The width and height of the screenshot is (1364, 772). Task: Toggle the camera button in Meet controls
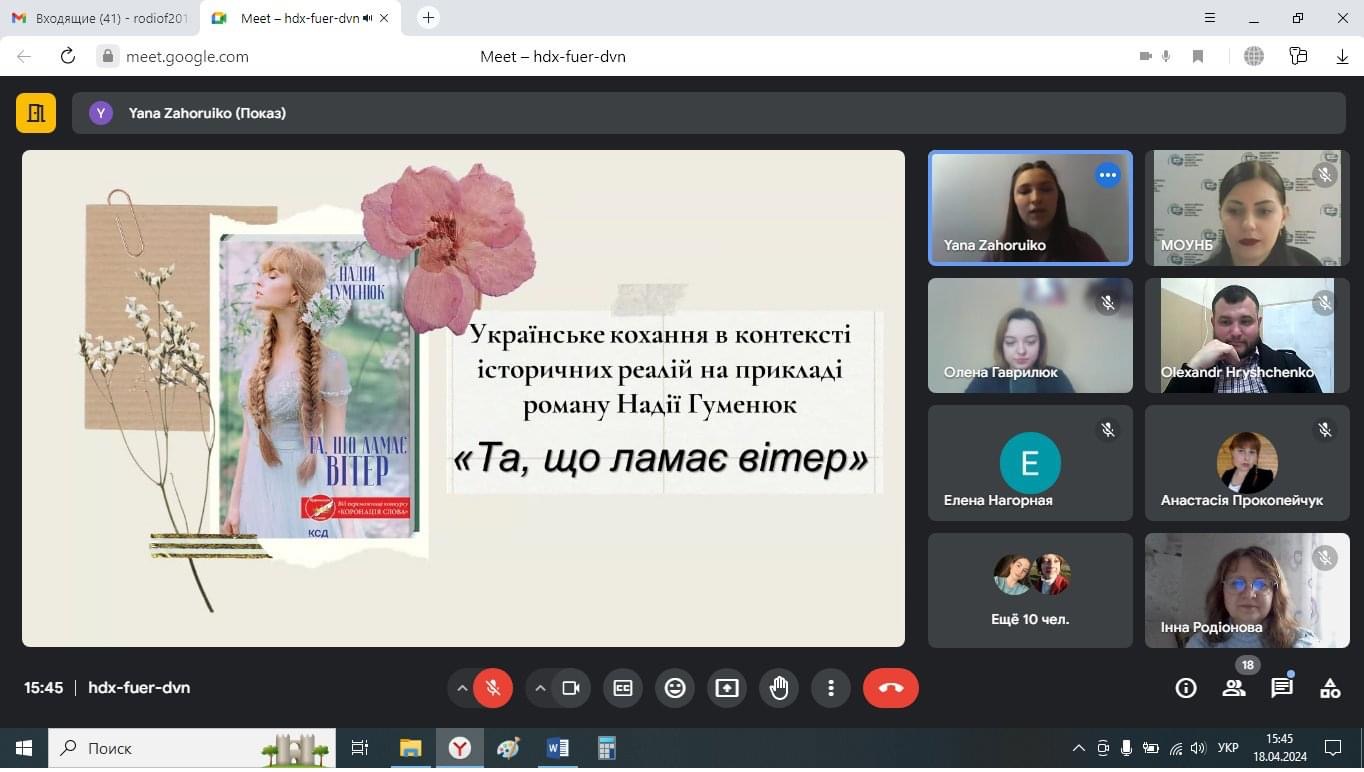(x=571, y=688)
